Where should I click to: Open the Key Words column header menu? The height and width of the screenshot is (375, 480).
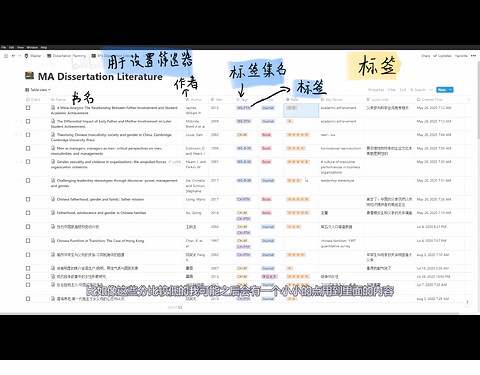(x=332, y=99)
